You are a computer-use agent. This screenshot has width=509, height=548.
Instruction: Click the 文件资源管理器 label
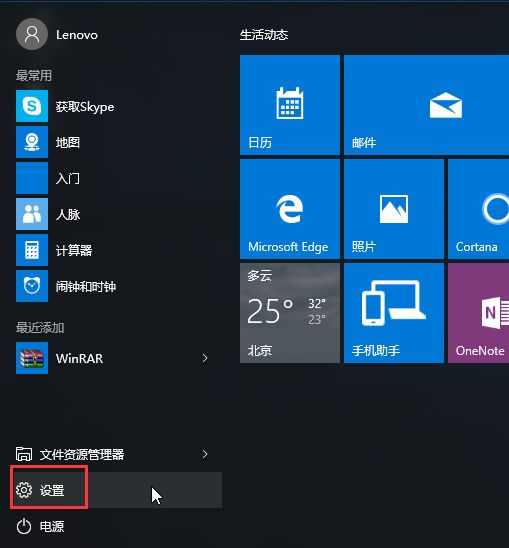click(x=82, y=454)
